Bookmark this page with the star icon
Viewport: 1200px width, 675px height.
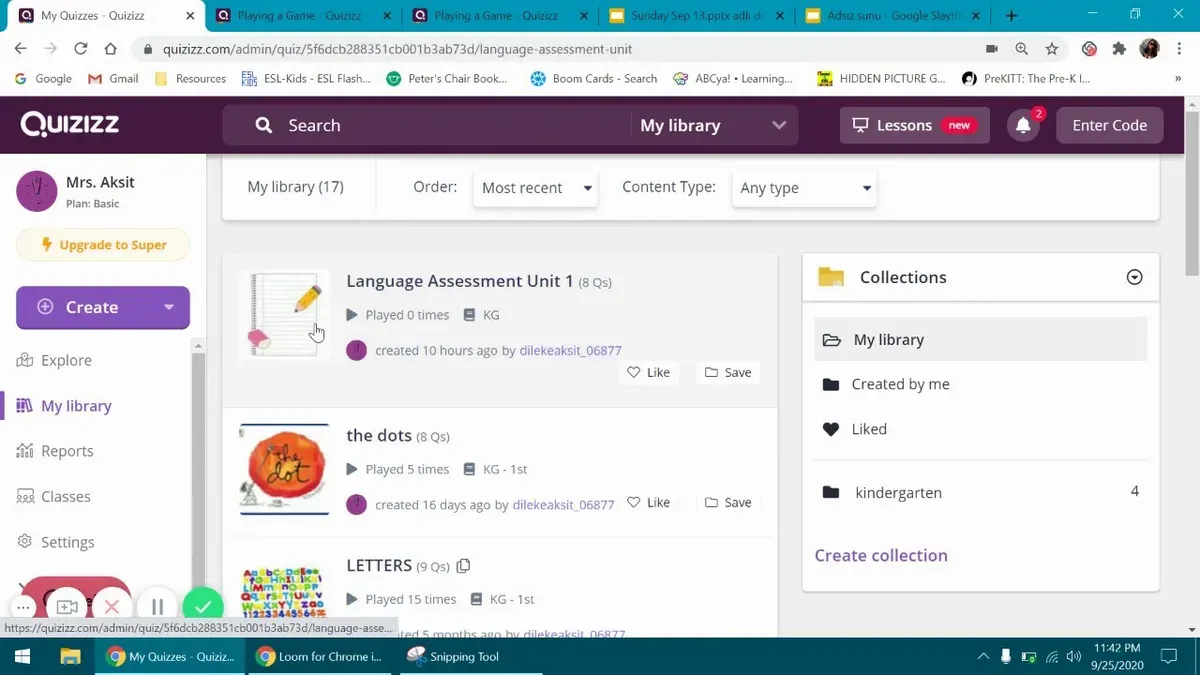click(1052, 48)
